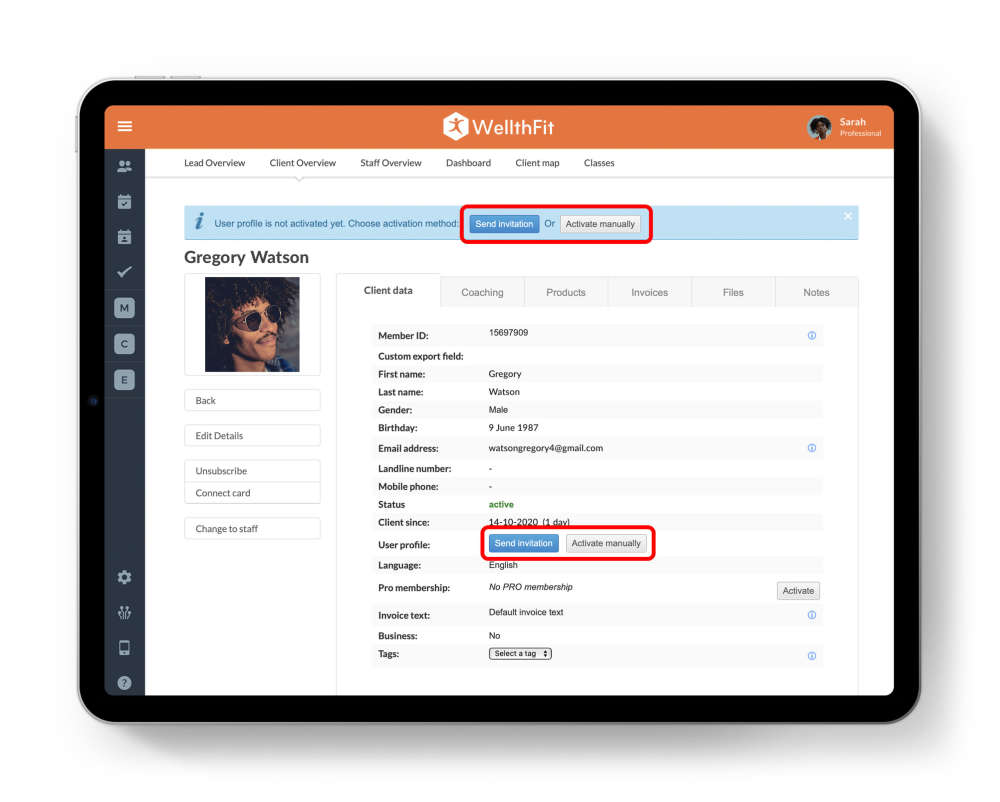Click the WellthFit logo in header

point(500,127)
